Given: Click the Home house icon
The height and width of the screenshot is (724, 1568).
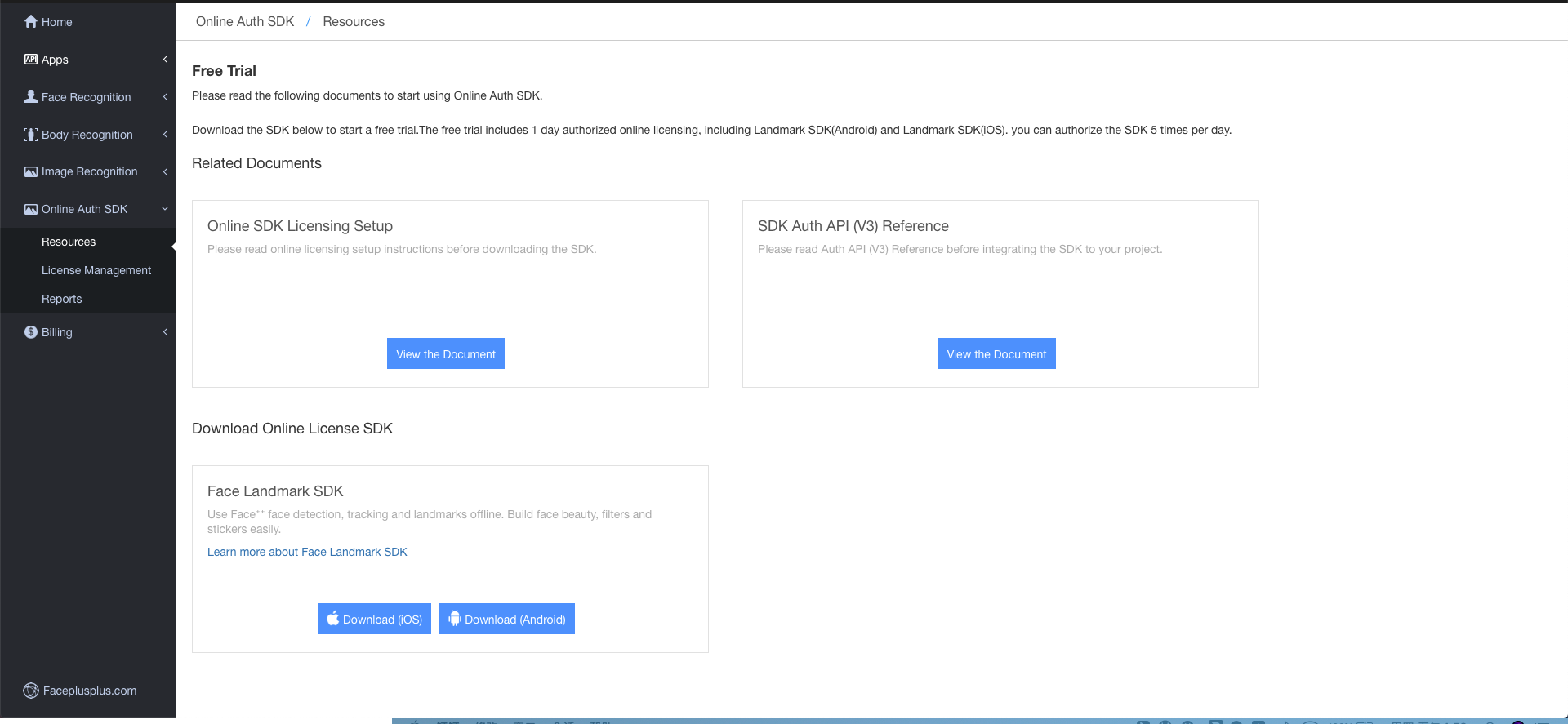Looking at the screenshot, I should pos(31,22).
